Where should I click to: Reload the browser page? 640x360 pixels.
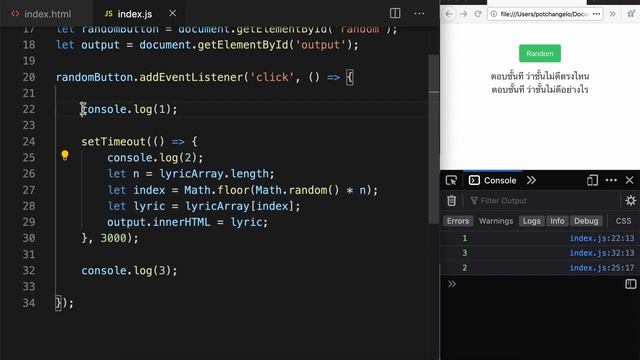[x=478, y=14]
